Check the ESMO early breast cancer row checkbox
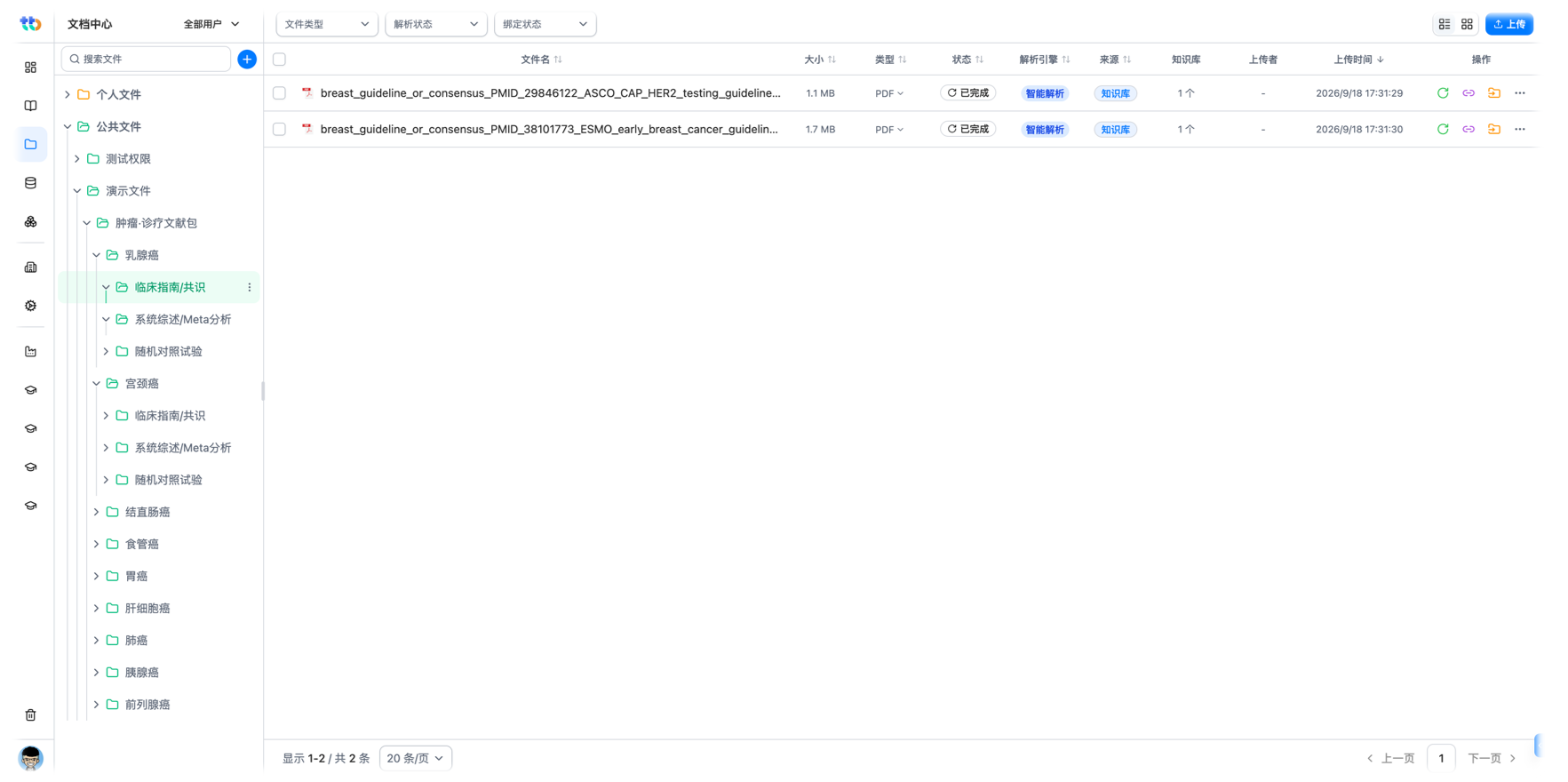Image resolution: width=1568 pixels, height=782 pixels. pos(279,130)
